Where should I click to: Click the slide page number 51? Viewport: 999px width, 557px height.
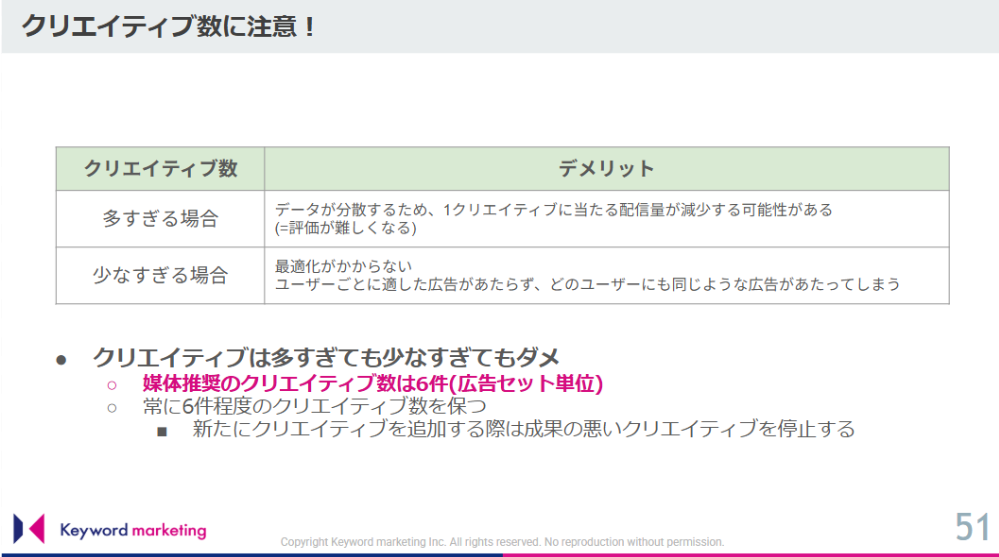coord(972,527)
